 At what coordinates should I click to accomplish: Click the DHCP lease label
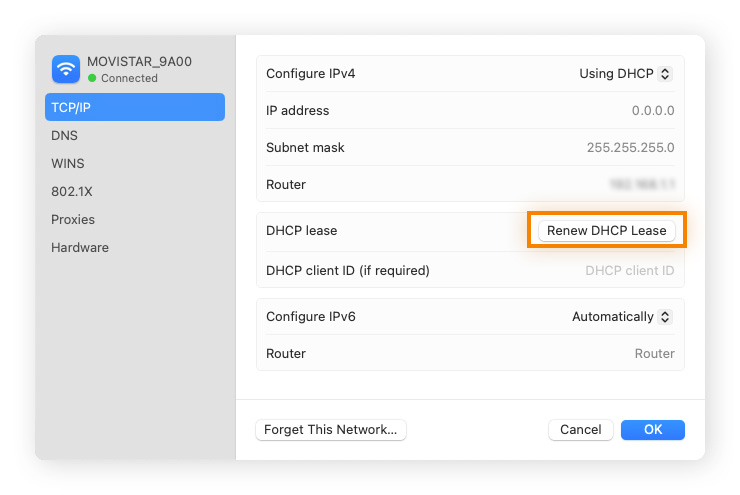302,231
